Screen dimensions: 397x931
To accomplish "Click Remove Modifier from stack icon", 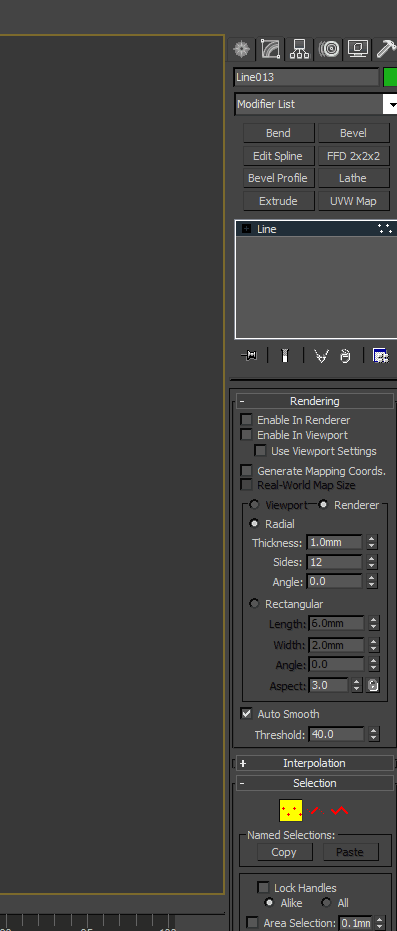I will [x=345, y=356].
